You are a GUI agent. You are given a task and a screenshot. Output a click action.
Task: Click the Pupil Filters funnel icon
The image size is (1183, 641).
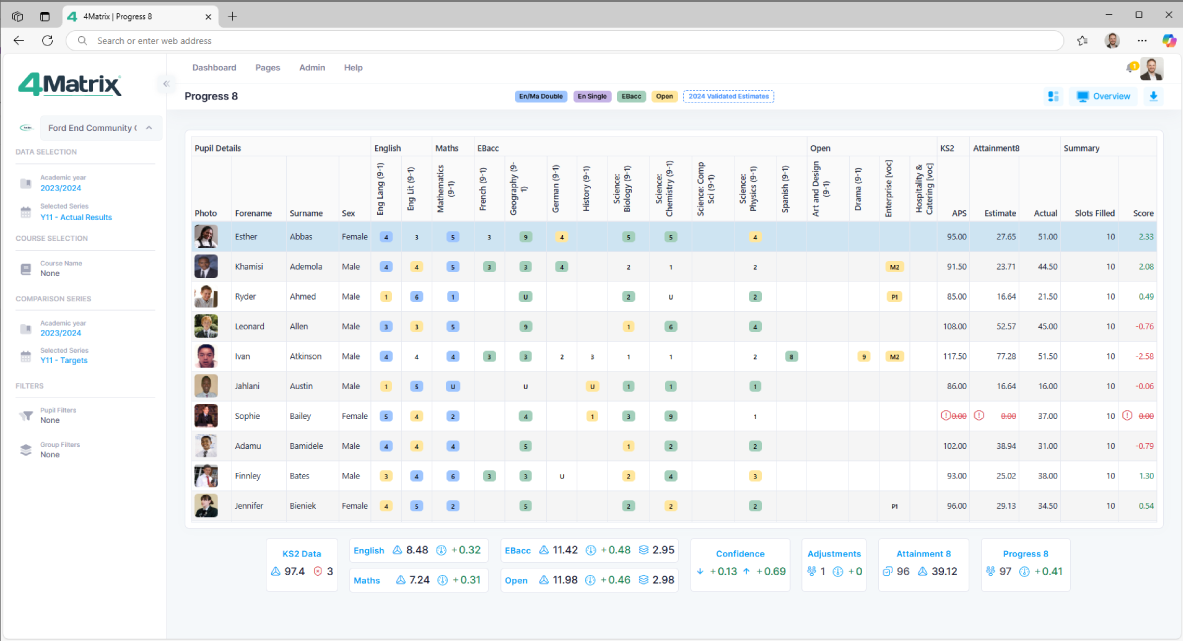pyautogui.click(x=26, y=415)
